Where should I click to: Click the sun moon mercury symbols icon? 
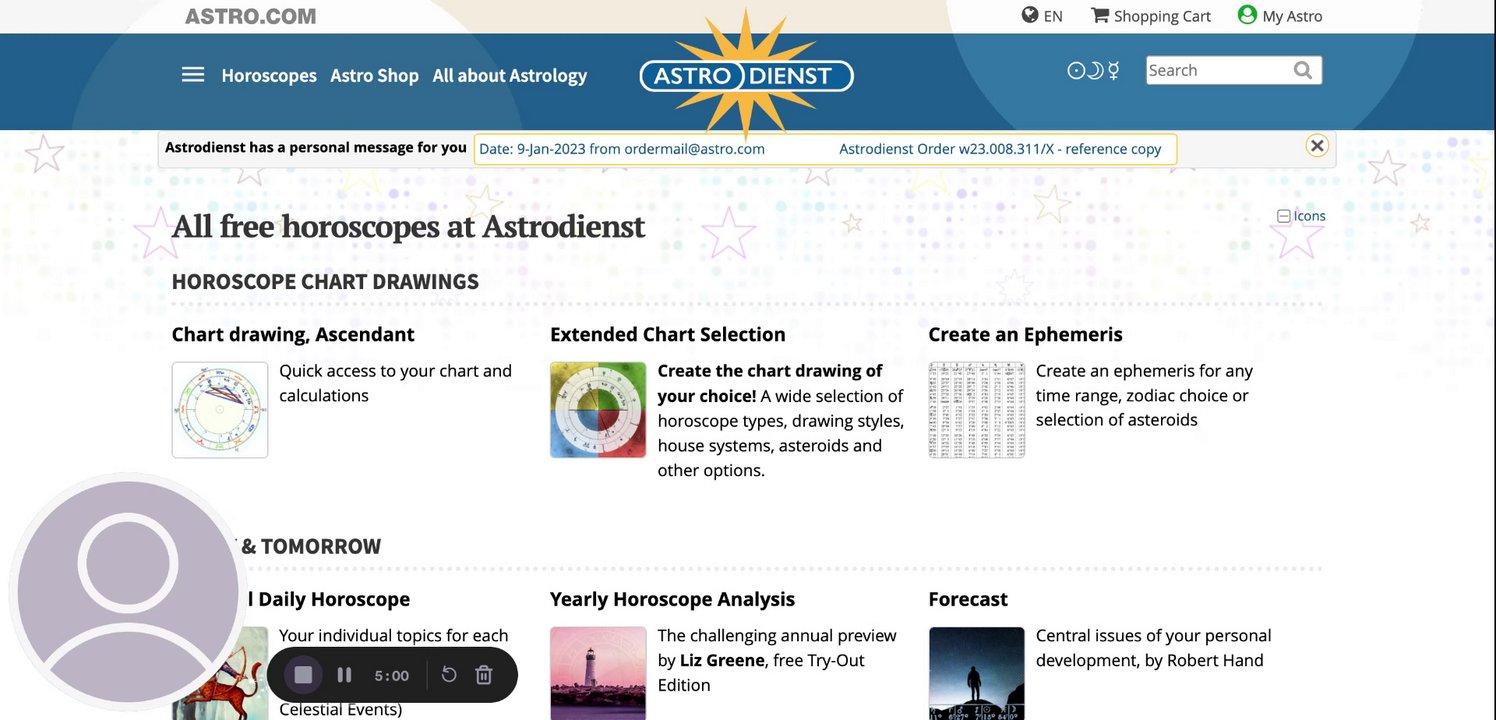[x=1094, y=71]
